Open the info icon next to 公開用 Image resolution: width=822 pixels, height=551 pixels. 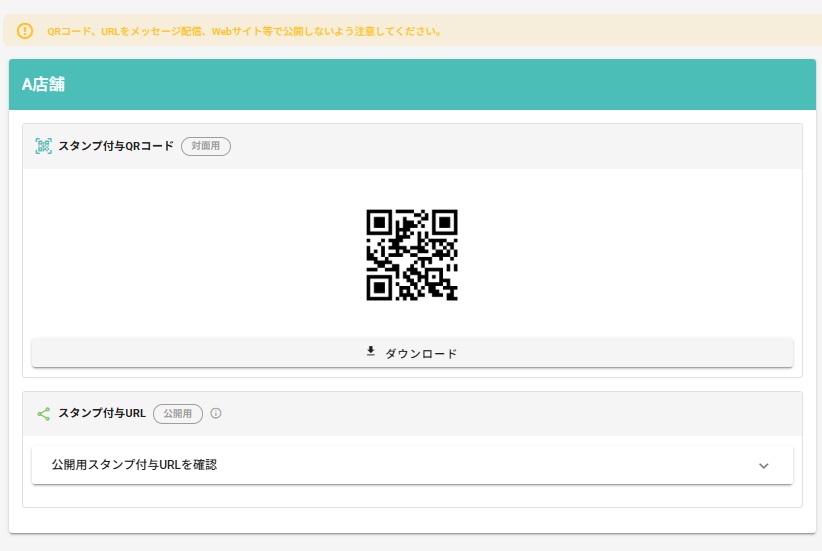215,413
